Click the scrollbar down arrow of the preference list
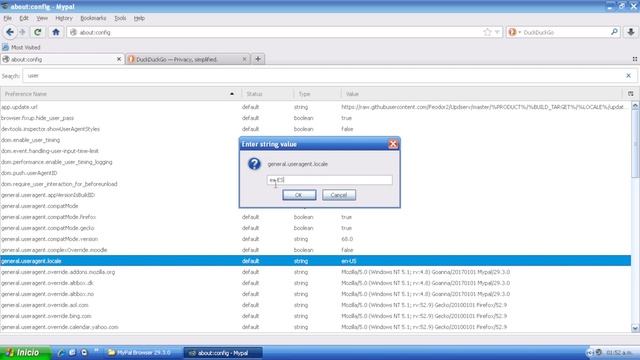The height and width of the screenshot is (360, 640). point(635,328)
